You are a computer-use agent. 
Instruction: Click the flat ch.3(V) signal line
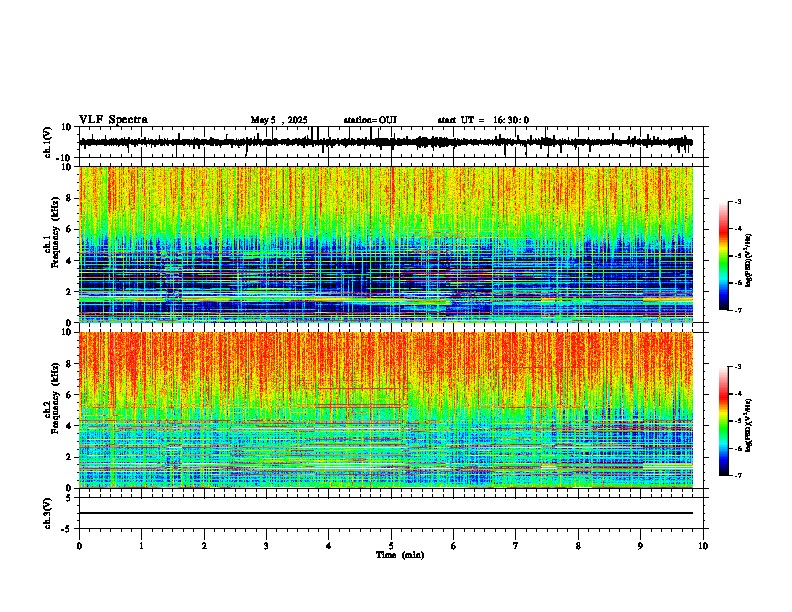coord(386,513)
